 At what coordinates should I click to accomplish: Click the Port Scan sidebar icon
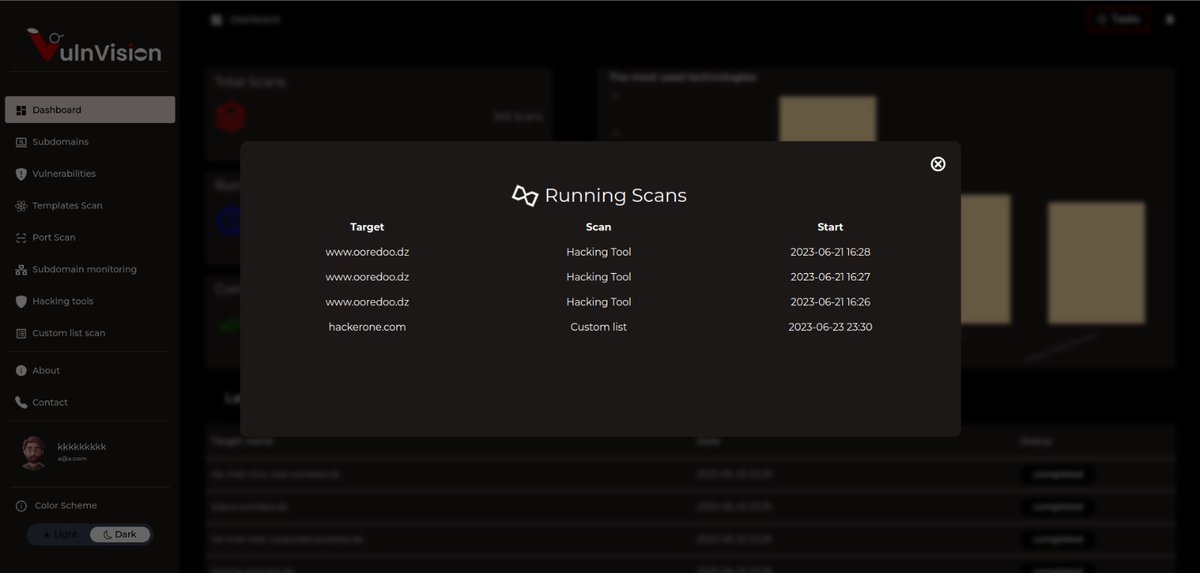point(21,238)
